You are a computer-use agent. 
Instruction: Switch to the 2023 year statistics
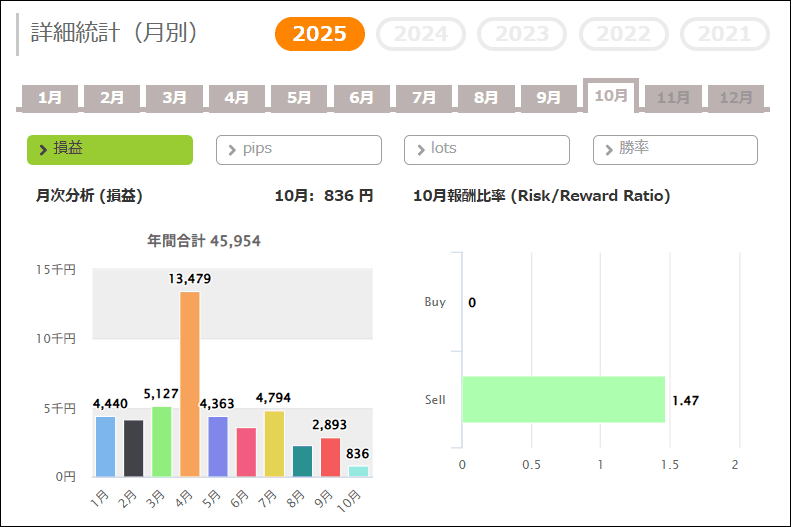522,34
